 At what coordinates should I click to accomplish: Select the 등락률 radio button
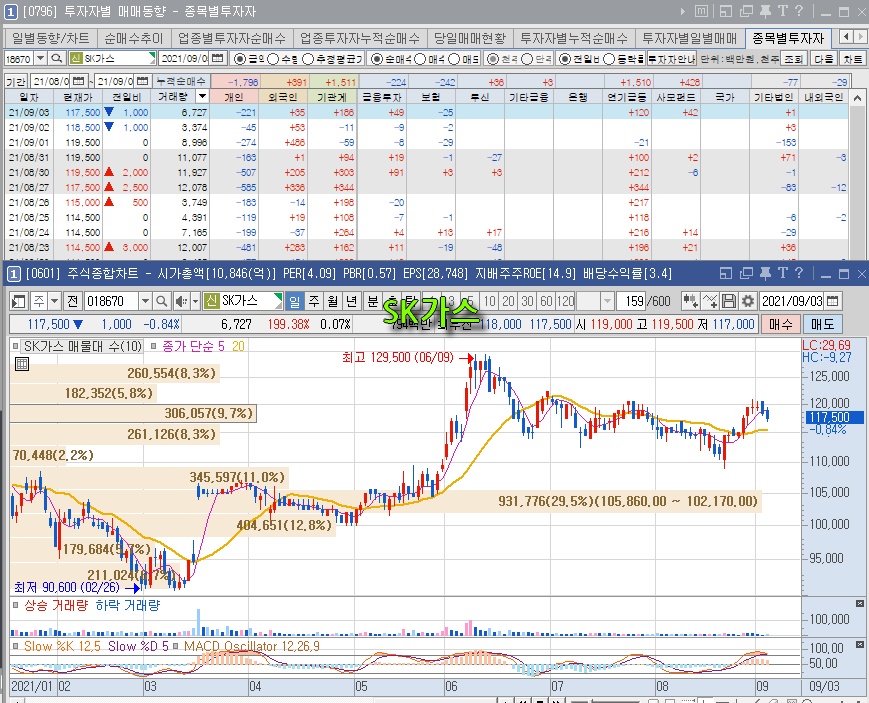pyautogui.click(x=608, y=58)
